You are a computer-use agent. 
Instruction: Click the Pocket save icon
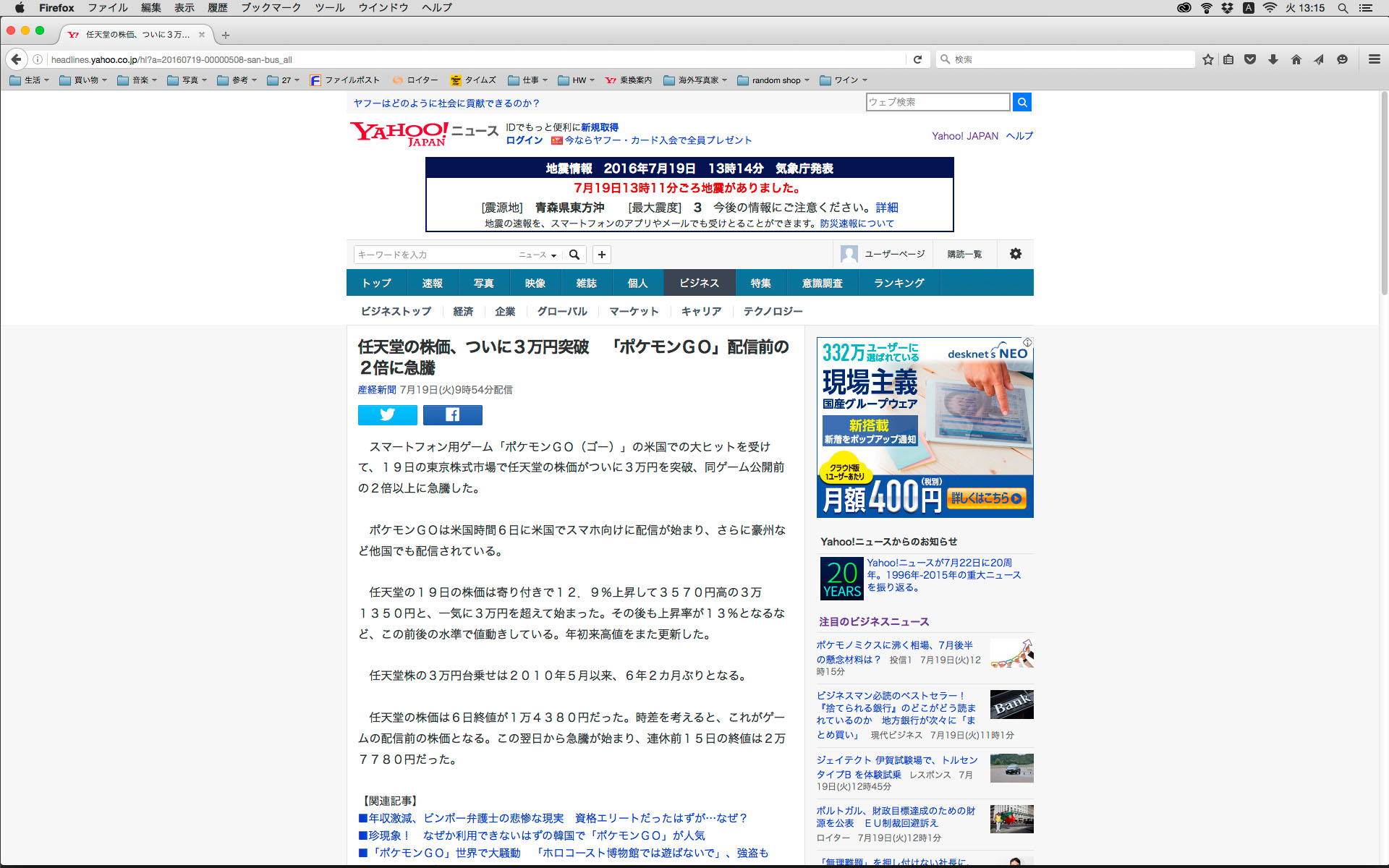[1250, 59]
